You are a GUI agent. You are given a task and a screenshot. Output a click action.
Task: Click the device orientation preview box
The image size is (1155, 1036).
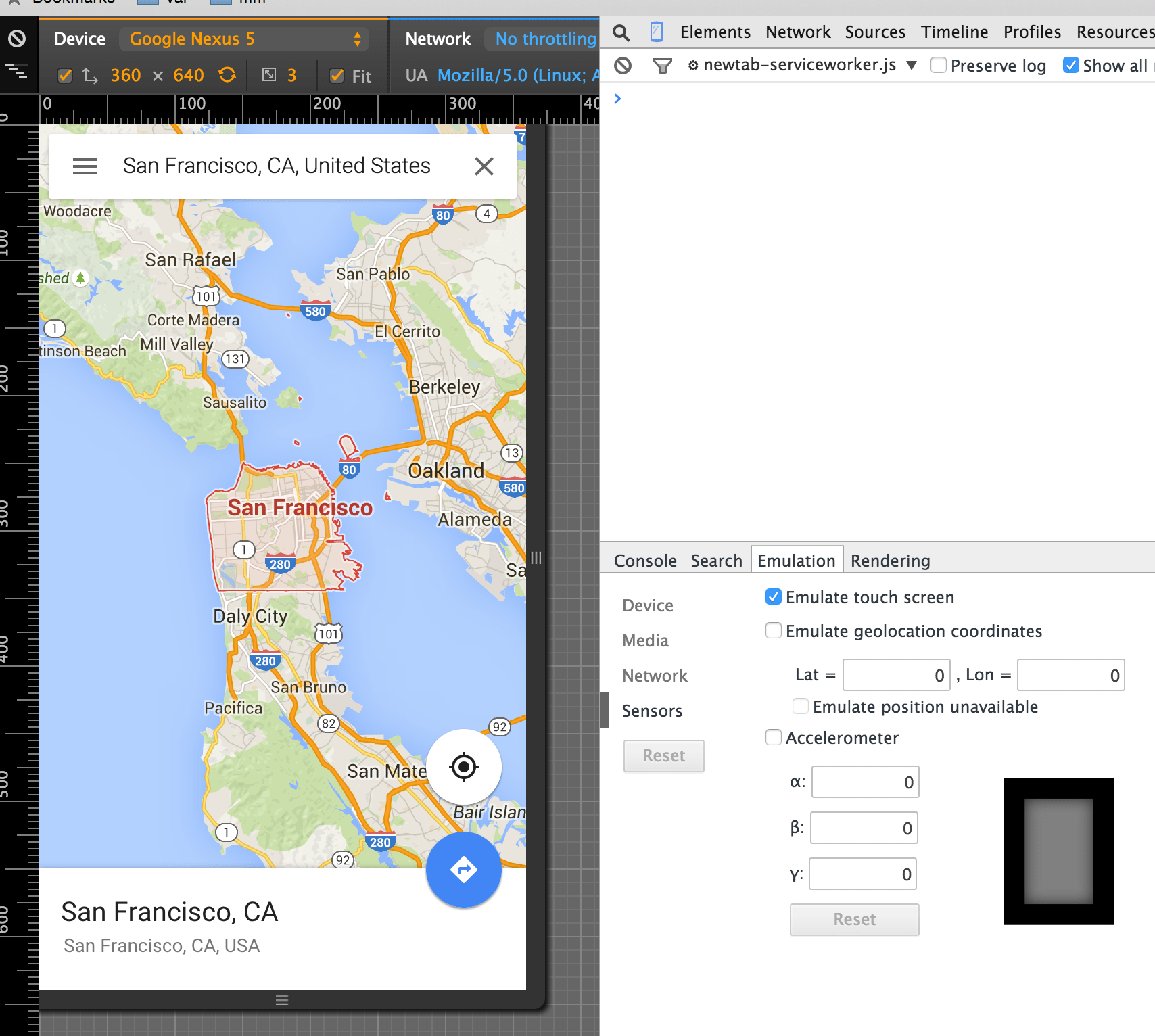1059,851
